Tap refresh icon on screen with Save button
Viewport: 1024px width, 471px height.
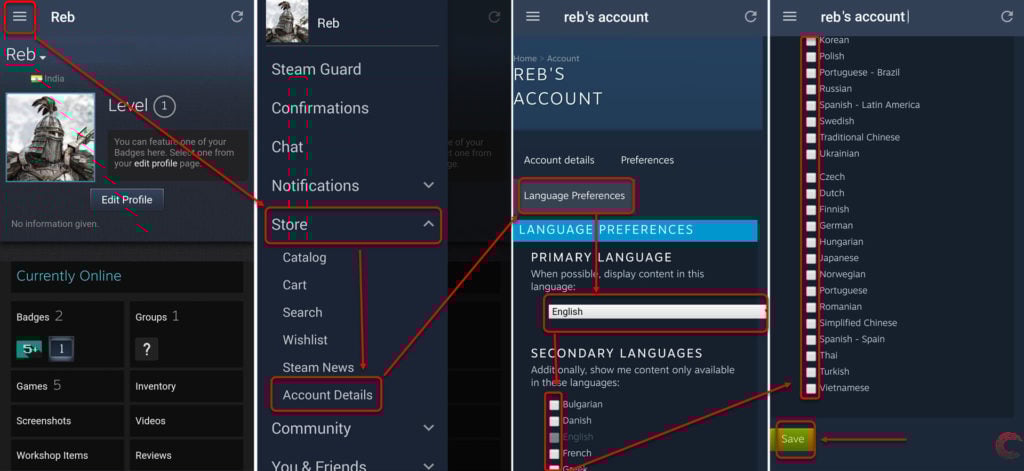(1007, 16)
